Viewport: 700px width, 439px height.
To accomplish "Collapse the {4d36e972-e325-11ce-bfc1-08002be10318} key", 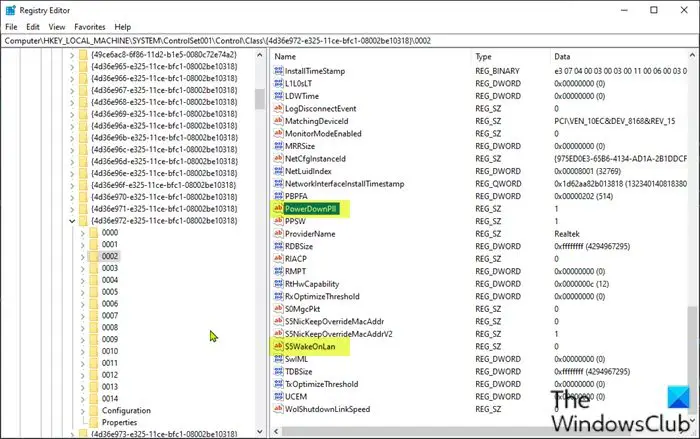I will point(72,221).
